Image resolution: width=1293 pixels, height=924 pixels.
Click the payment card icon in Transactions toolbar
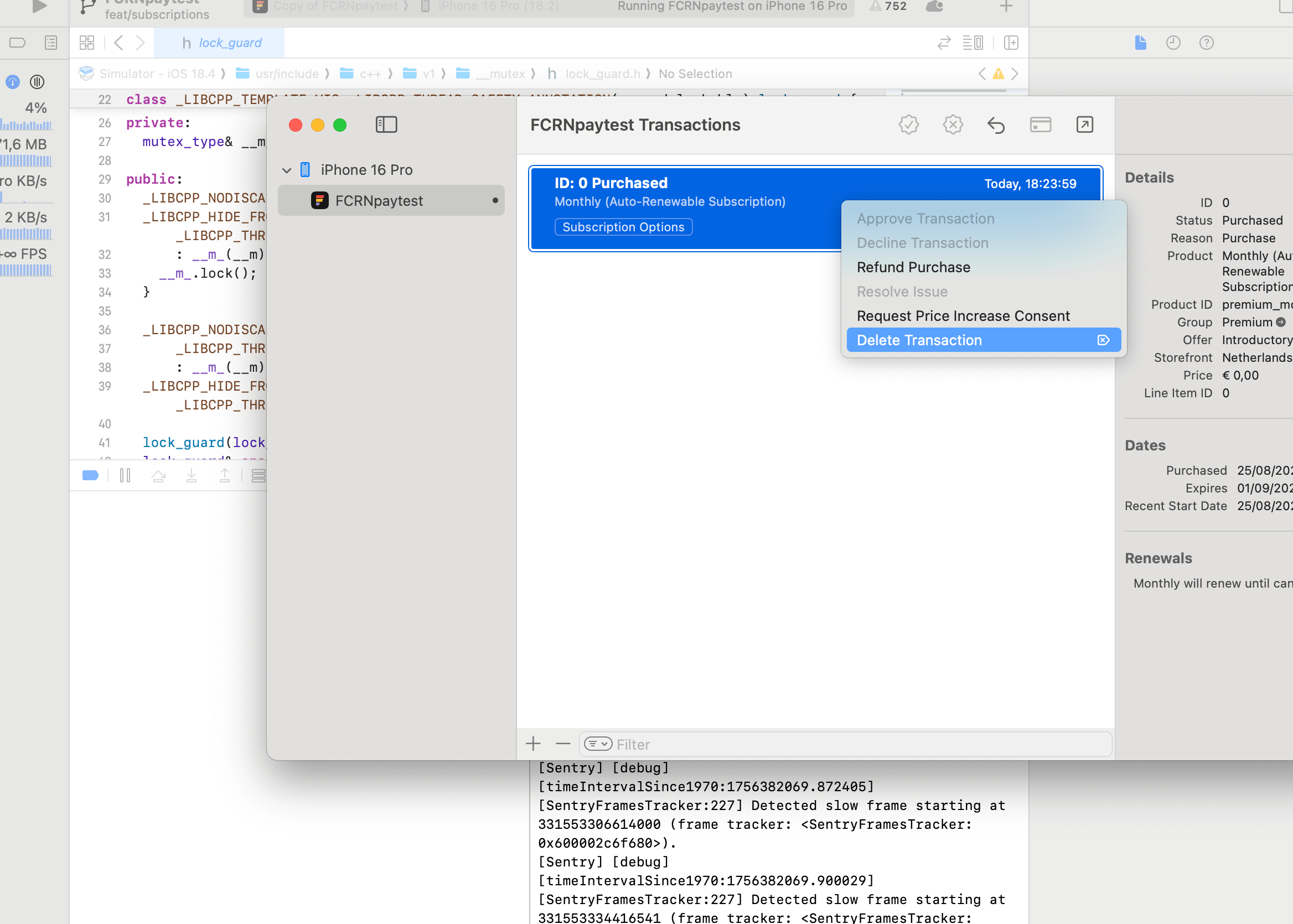pyautogui.click(x=1040, y=124)
